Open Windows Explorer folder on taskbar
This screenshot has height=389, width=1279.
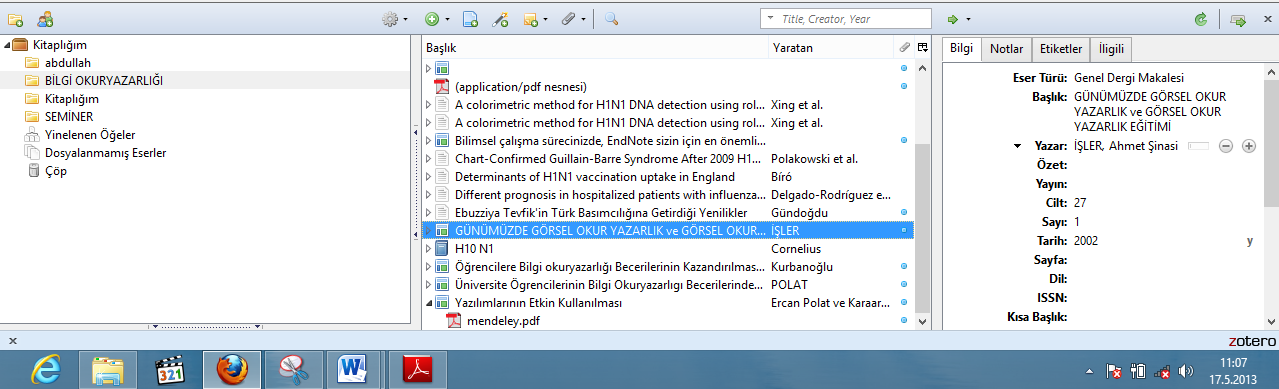108,370
